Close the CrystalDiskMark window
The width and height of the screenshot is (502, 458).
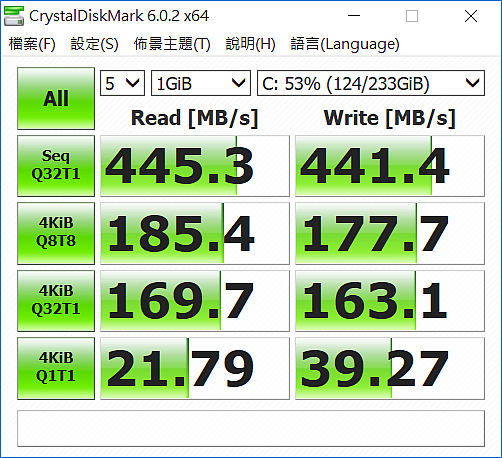click(x=471, y=16)
